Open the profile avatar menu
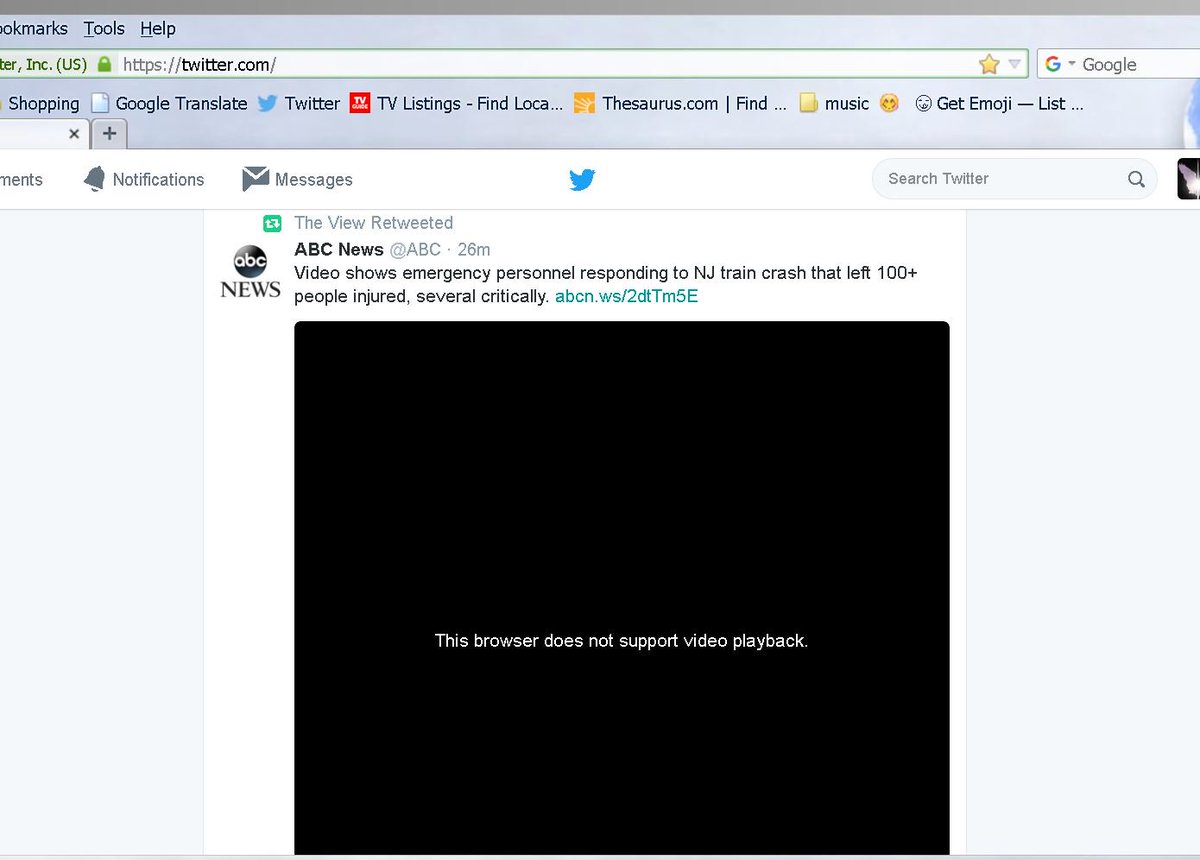The height and width of the screenshot is (860, 1200). (x=1189, y=179)
